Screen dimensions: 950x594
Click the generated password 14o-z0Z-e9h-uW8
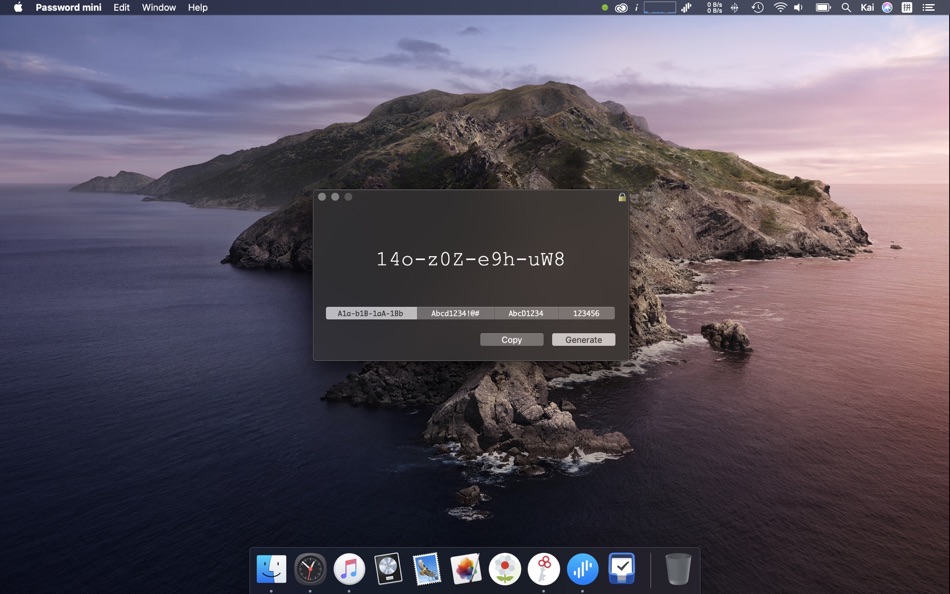(x=471, y=259)
